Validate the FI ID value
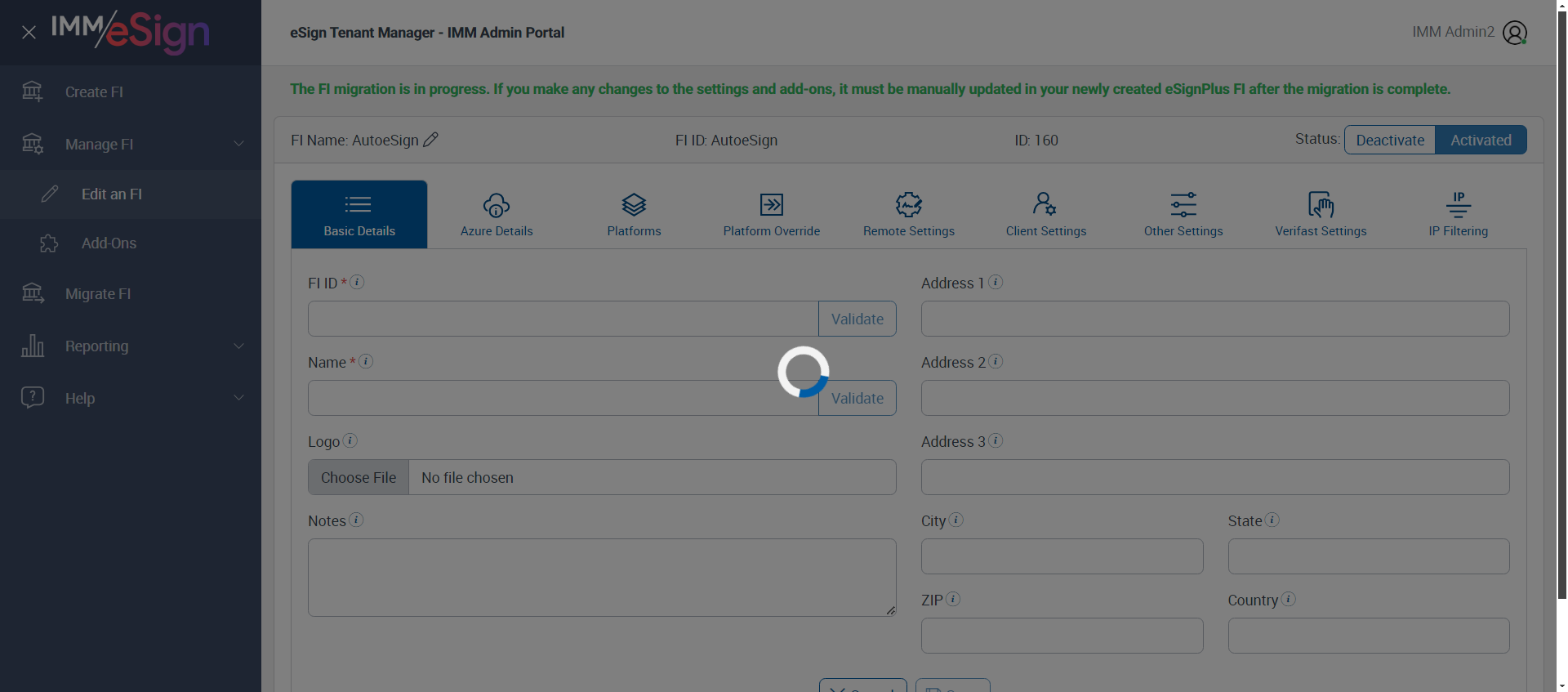The image size is (1568, 692). click(857, 319)
